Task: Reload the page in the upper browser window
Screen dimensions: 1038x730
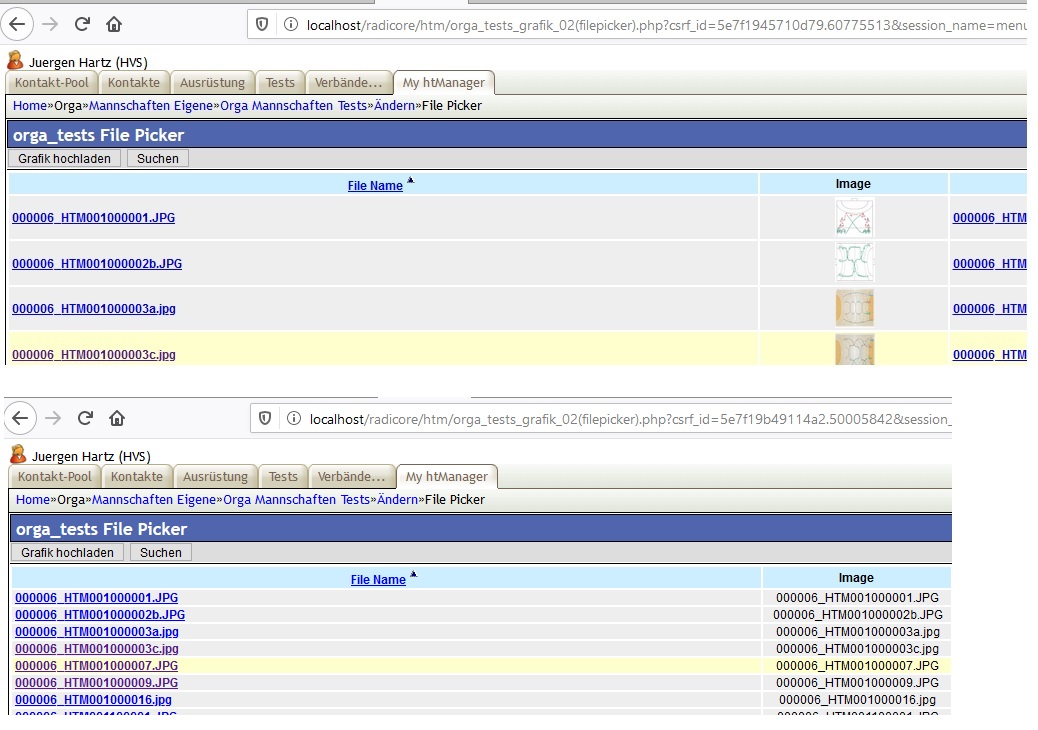Action: pyautogui.click(x=82, y=23)
